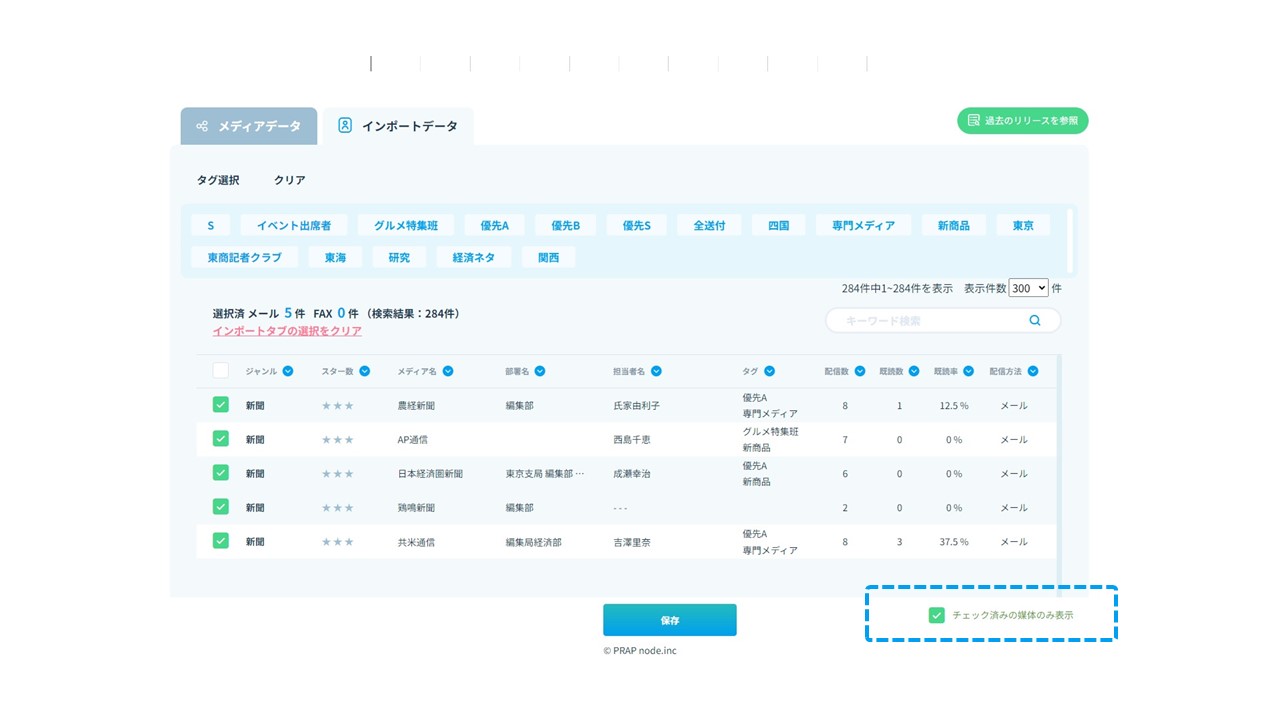The image size is (1280, 720).
Task: Expand the 配信方法 column filter arrow
Action: coord(1033,371)
